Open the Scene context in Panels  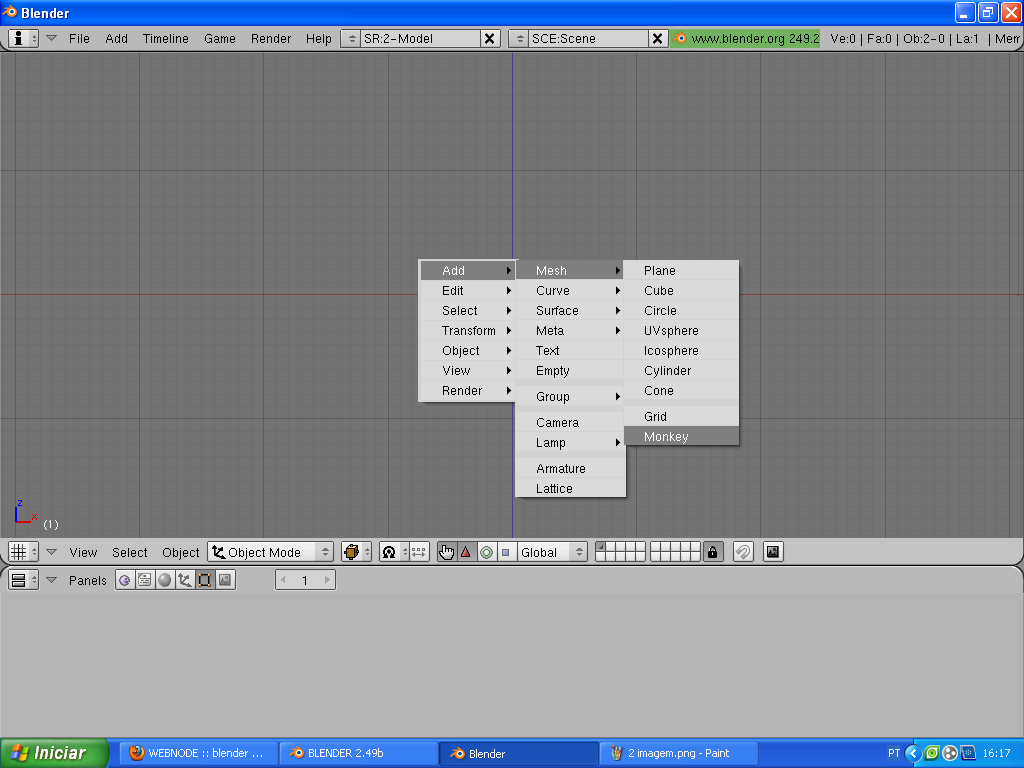[x=224, y=580]
